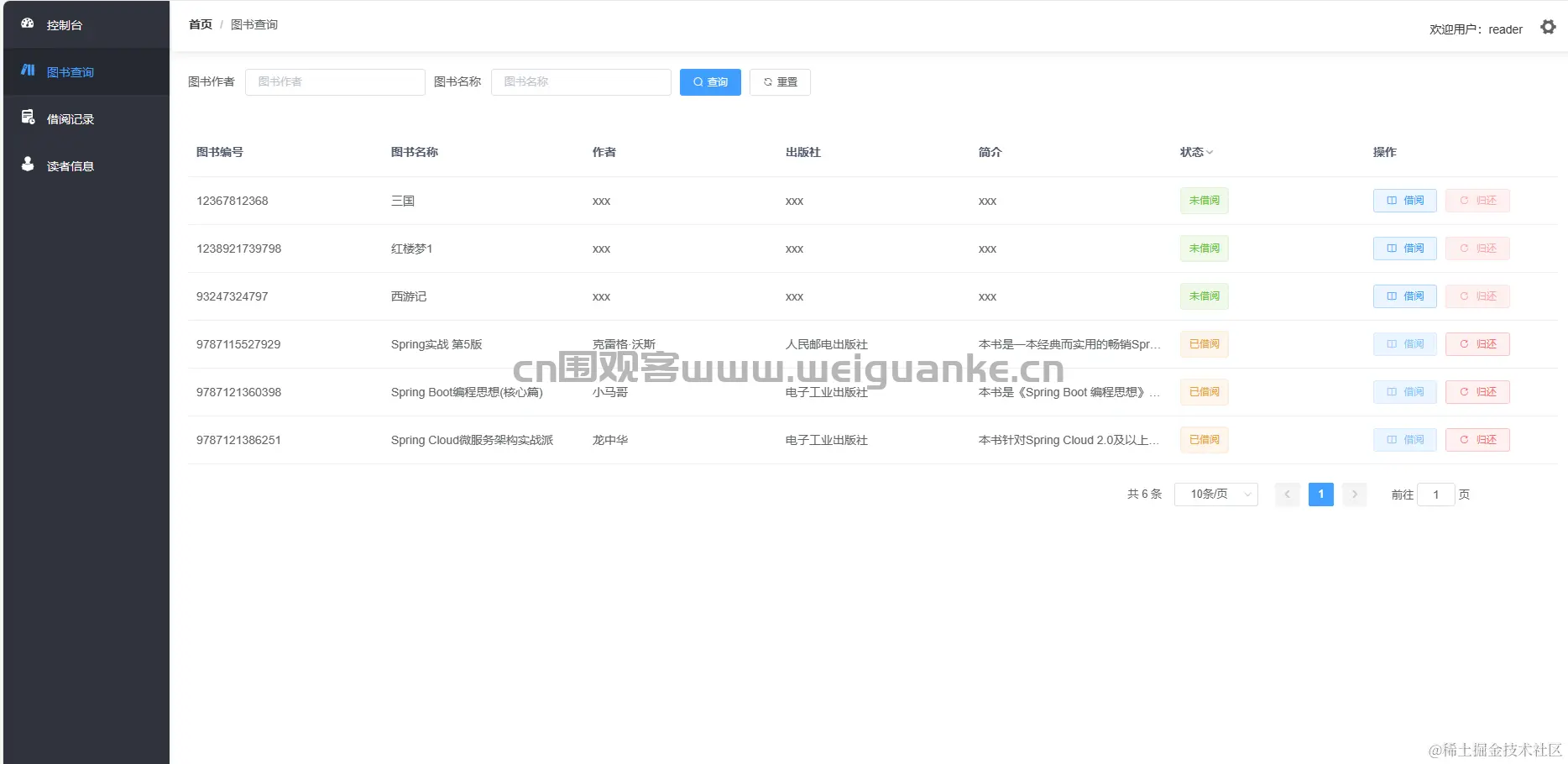
Task: Click the 已借阅 tag for Spring实战 第5版
Action: 1205,344
